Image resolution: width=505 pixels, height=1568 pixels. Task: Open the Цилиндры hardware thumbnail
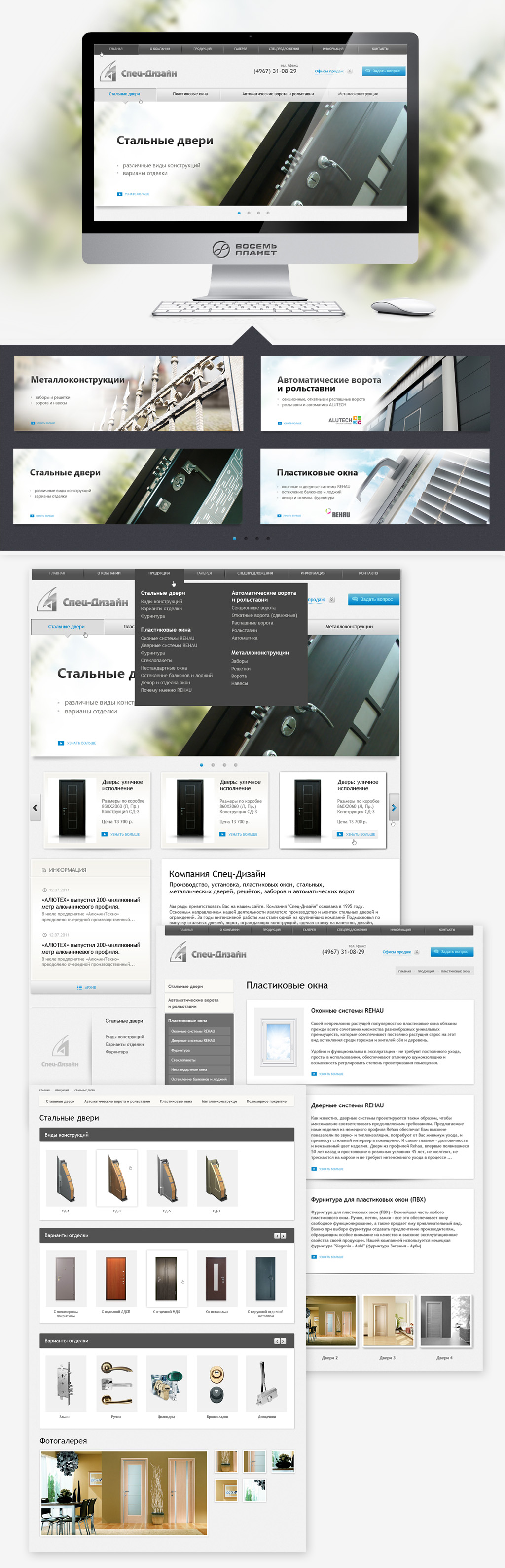coord(167,1384)
